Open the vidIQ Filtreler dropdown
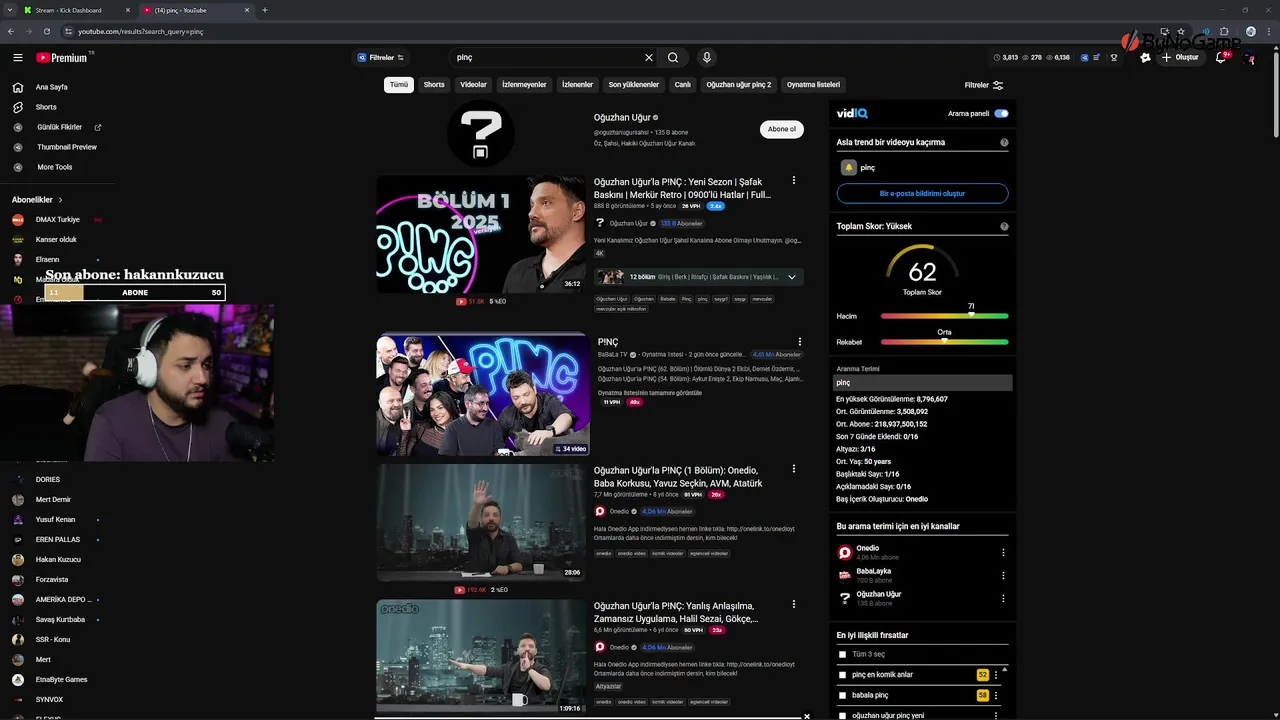The height and width of the screenshot is (720, 1280). coord(381,58)
